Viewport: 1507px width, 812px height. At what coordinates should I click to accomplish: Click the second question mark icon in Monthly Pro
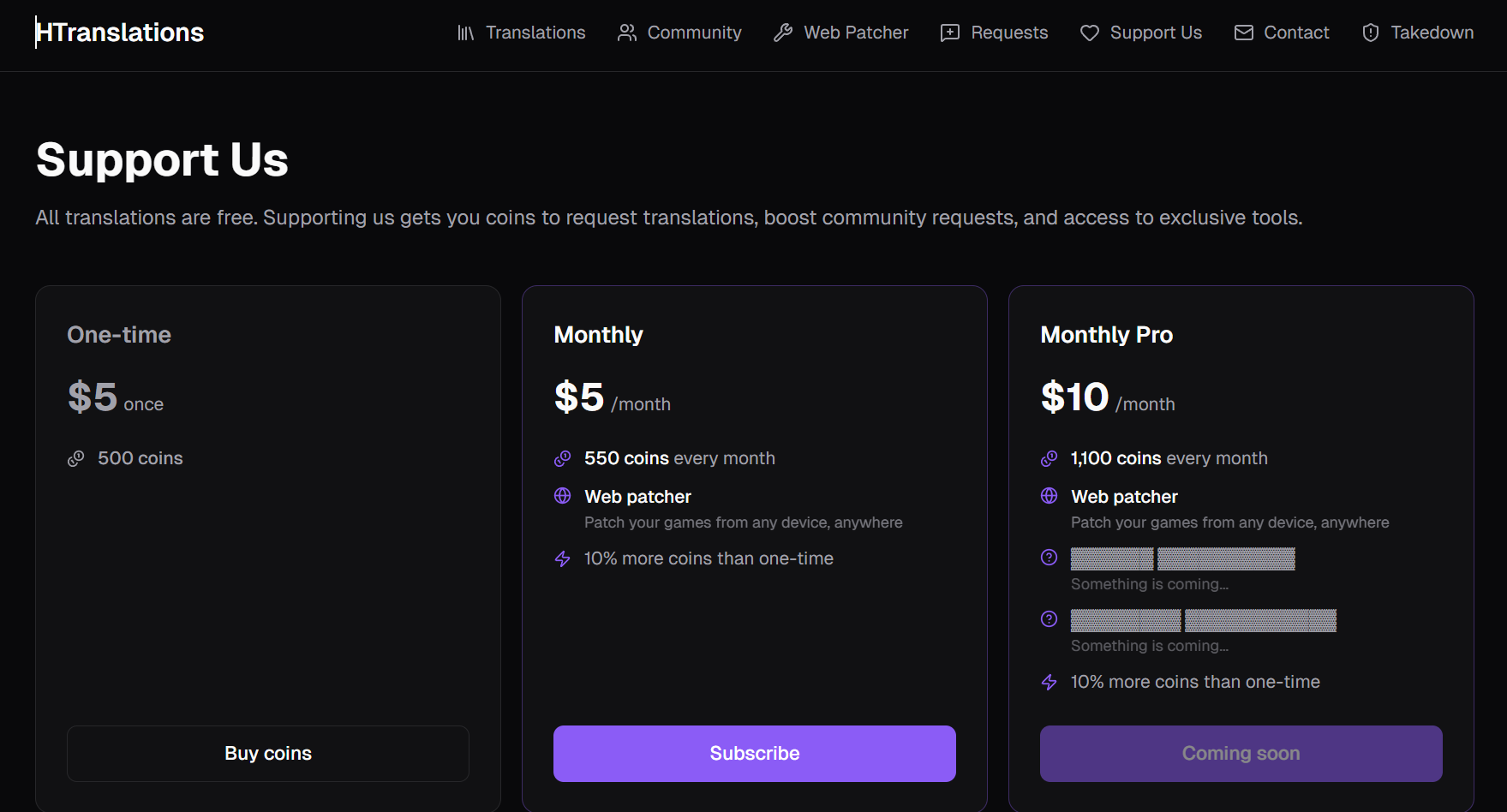(x=1050, y=619)
